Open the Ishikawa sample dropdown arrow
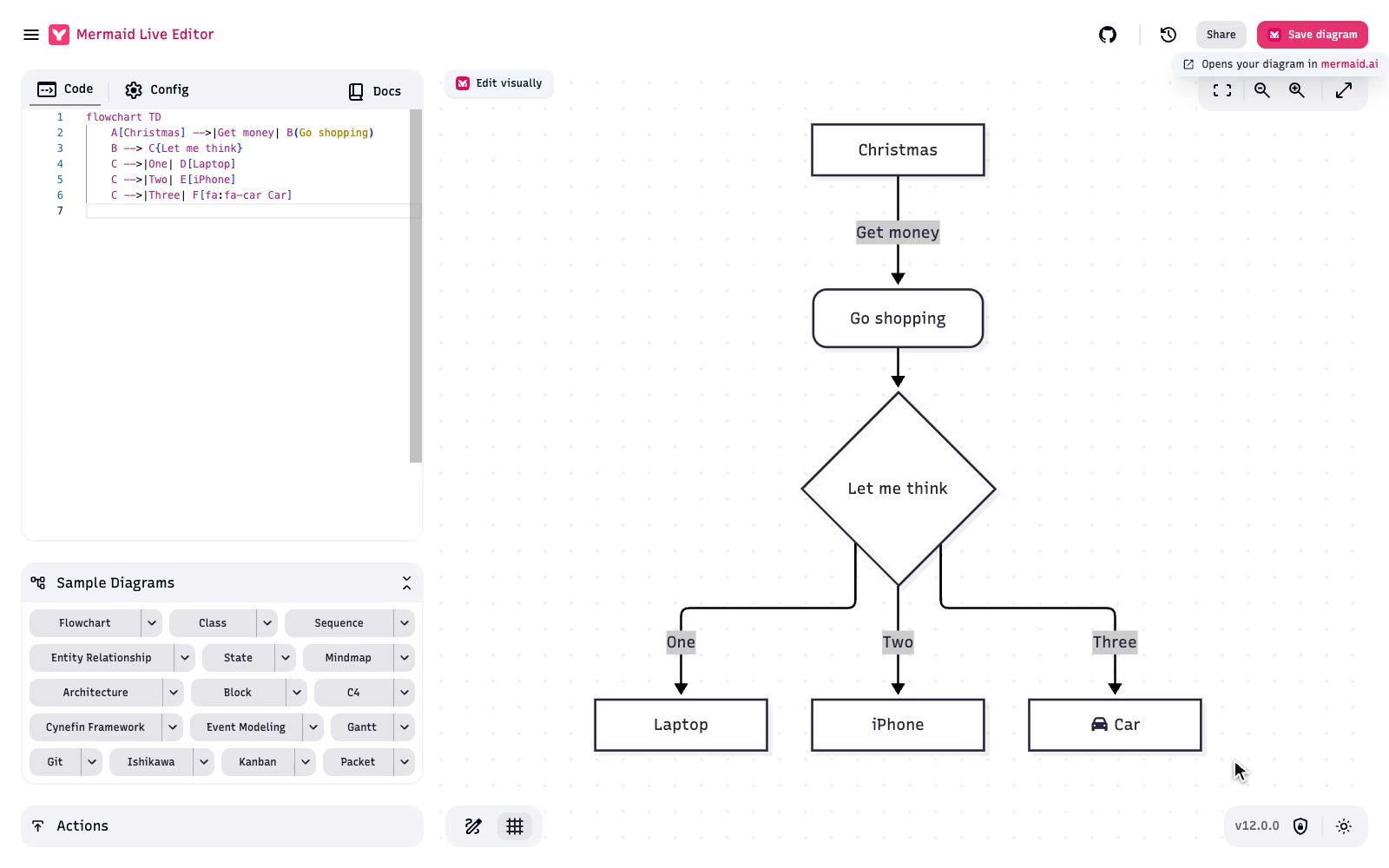1389x868 pixels. 203,762
